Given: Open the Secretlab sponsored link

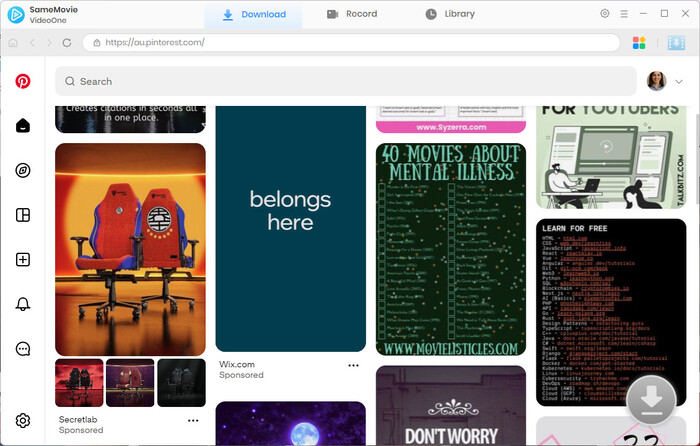Looking at the screenshot, I should click(x=80, y=420).
